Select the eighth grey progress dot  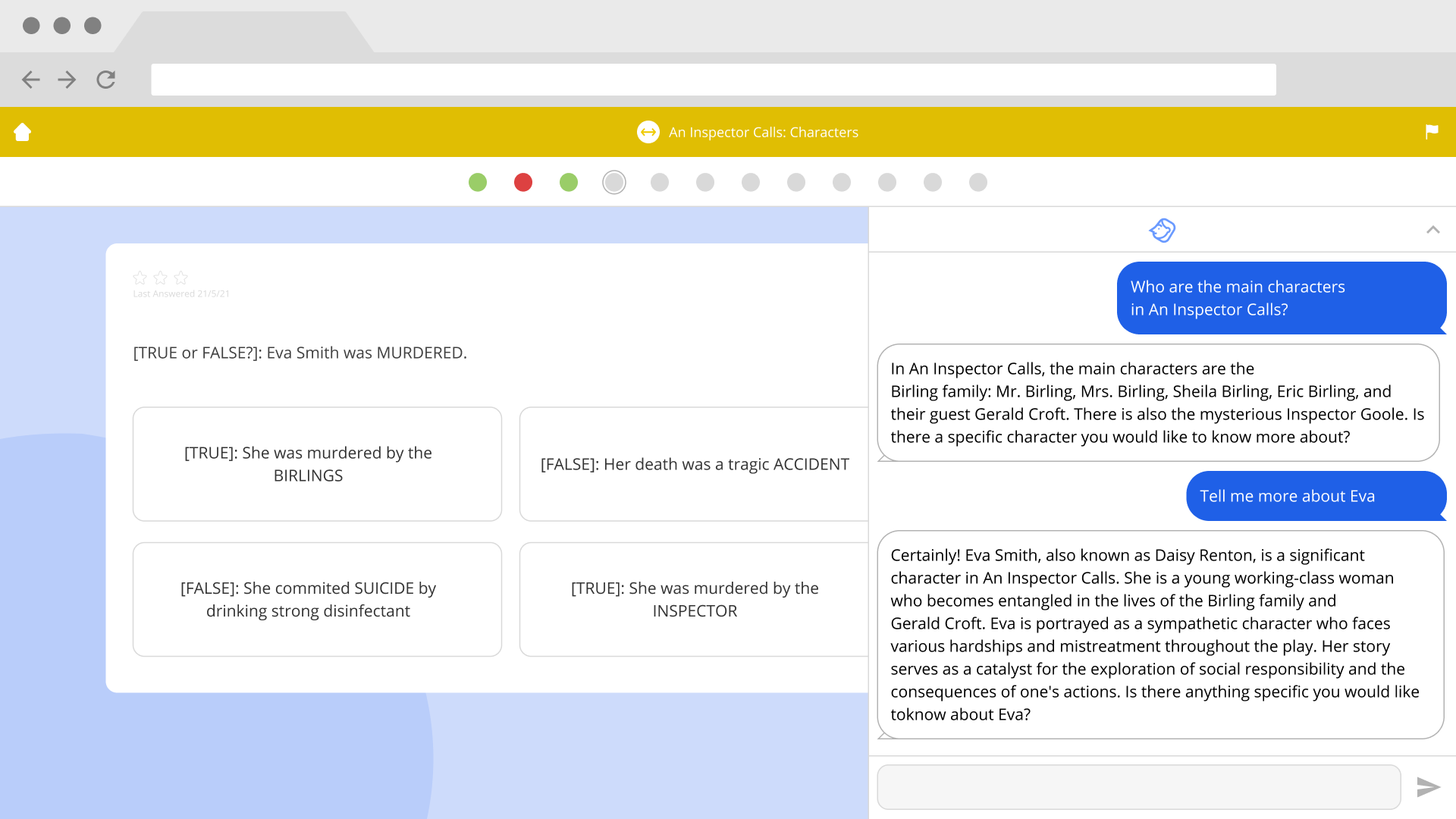(x=796, y=182)
